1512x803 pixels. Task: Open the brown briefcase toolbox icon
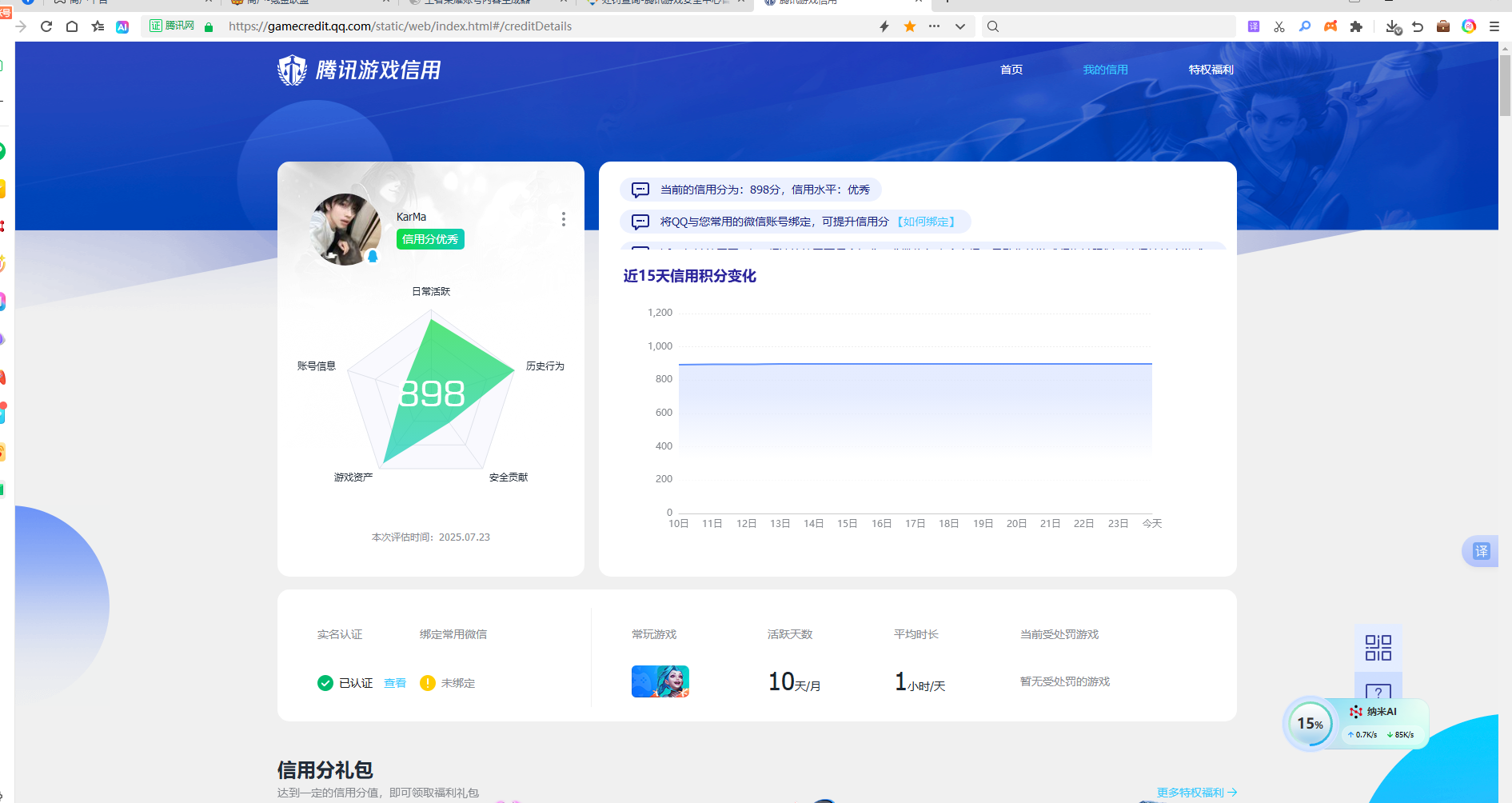(x=1443, y=26)
